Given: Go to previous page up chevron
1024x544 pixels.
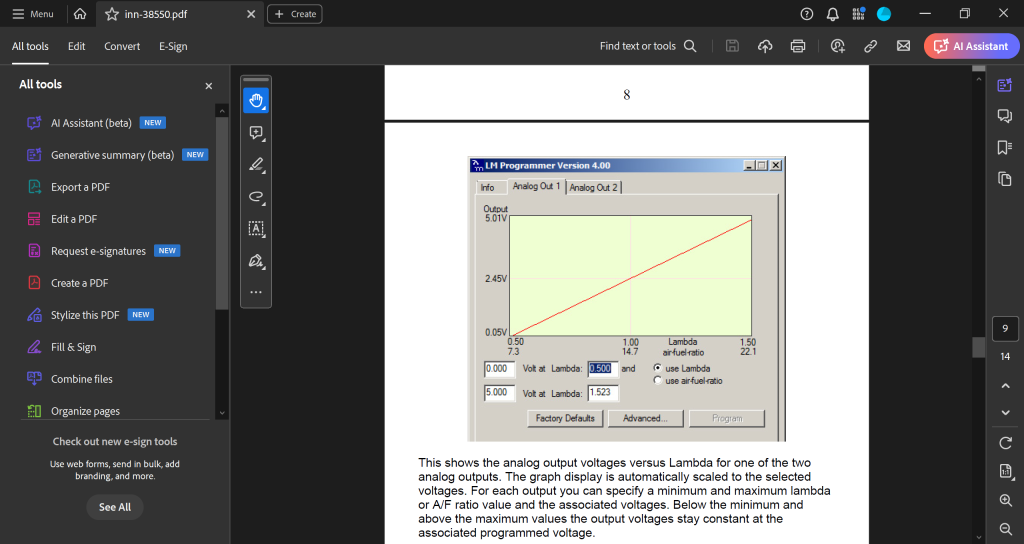Looking at the screenshot, I should [x=1006, y=386].
